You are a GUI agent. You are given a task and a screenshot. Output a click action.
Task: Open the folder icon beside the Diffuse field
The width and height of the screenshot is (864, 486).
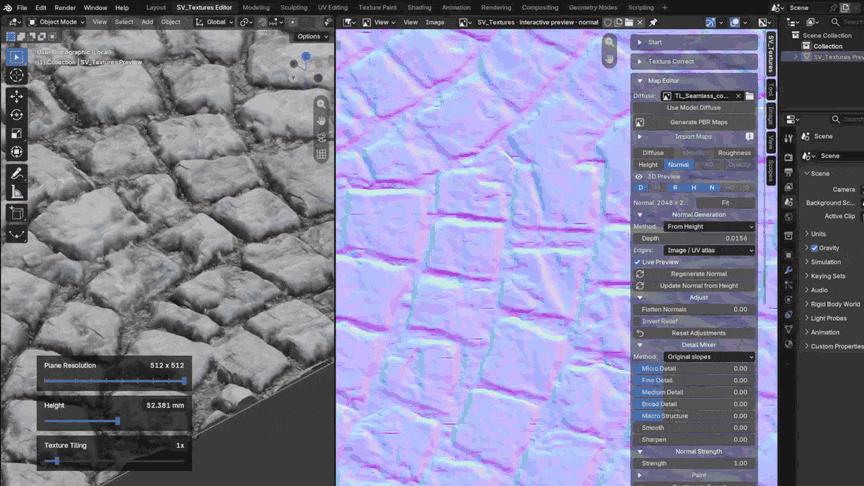(749, 96)
